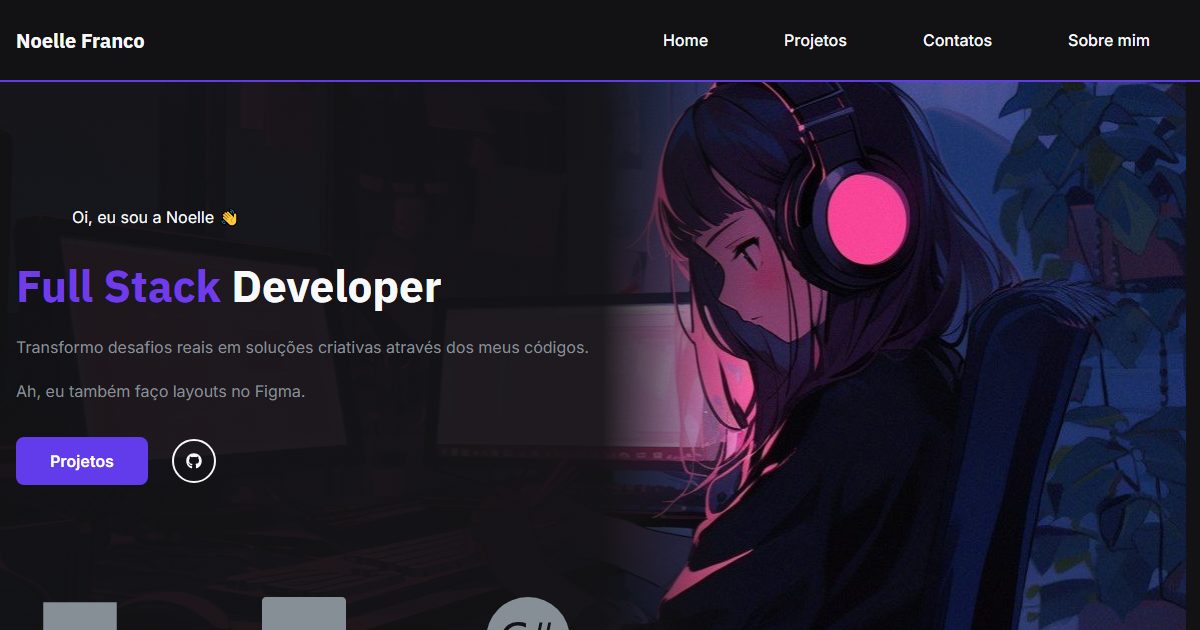The height and width of the screenshot is (630, 1200).
Task: Click the 'Transformo desafios reais' sentence
Action: [x=302, y=348]
